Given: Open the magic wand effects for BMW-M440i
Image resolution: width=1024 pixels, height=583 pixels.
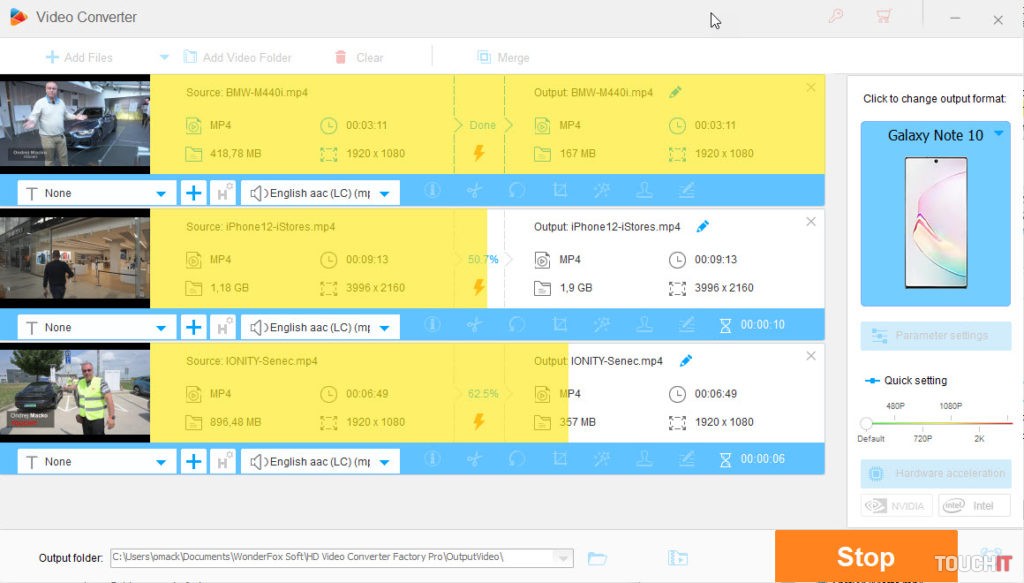Looking at the screenshot, I should click(602, 191).
